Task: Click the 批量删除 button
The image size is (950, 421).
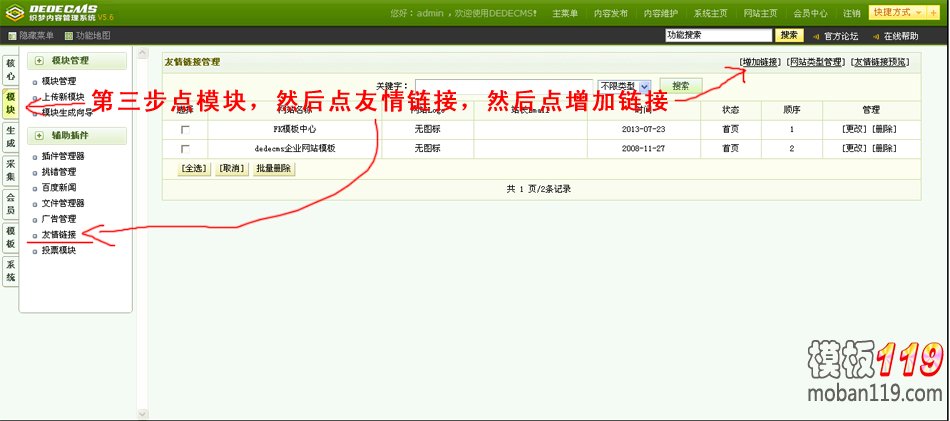Action: tap(274, 169)
